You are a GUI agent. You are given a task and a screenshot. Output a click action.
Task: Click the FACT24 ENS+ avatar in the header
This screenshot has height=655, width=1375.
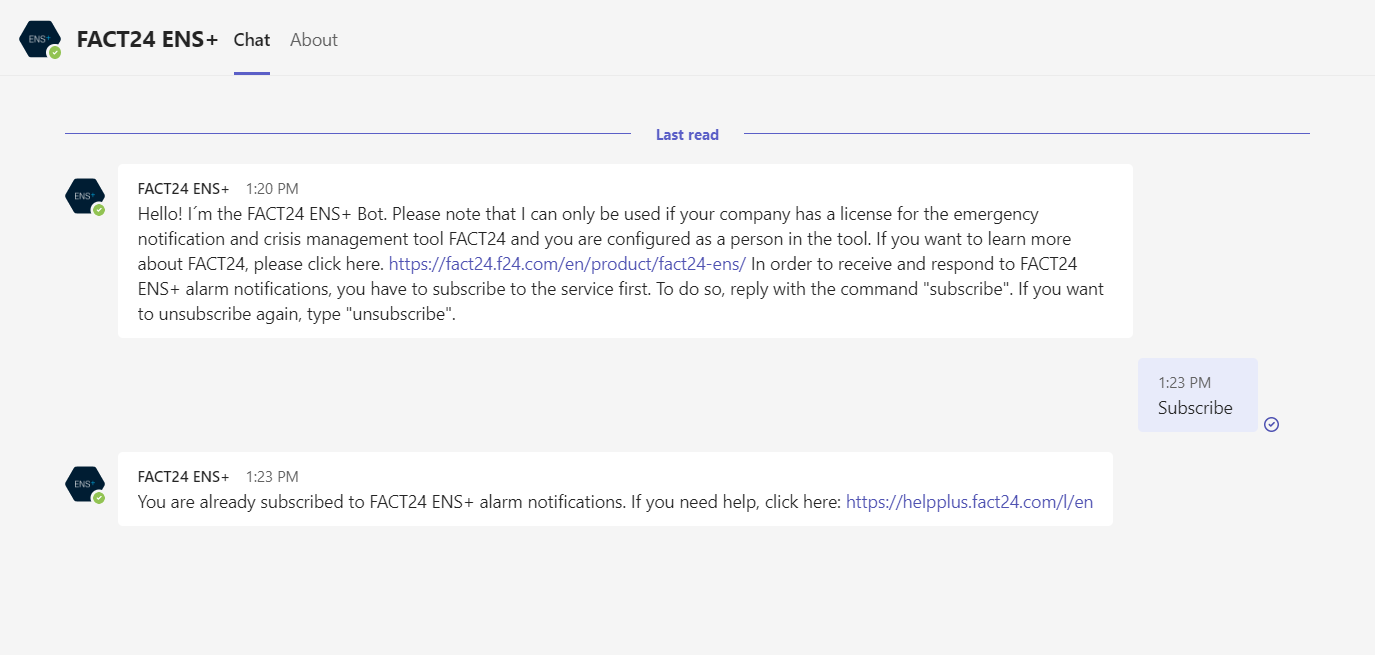39,39
